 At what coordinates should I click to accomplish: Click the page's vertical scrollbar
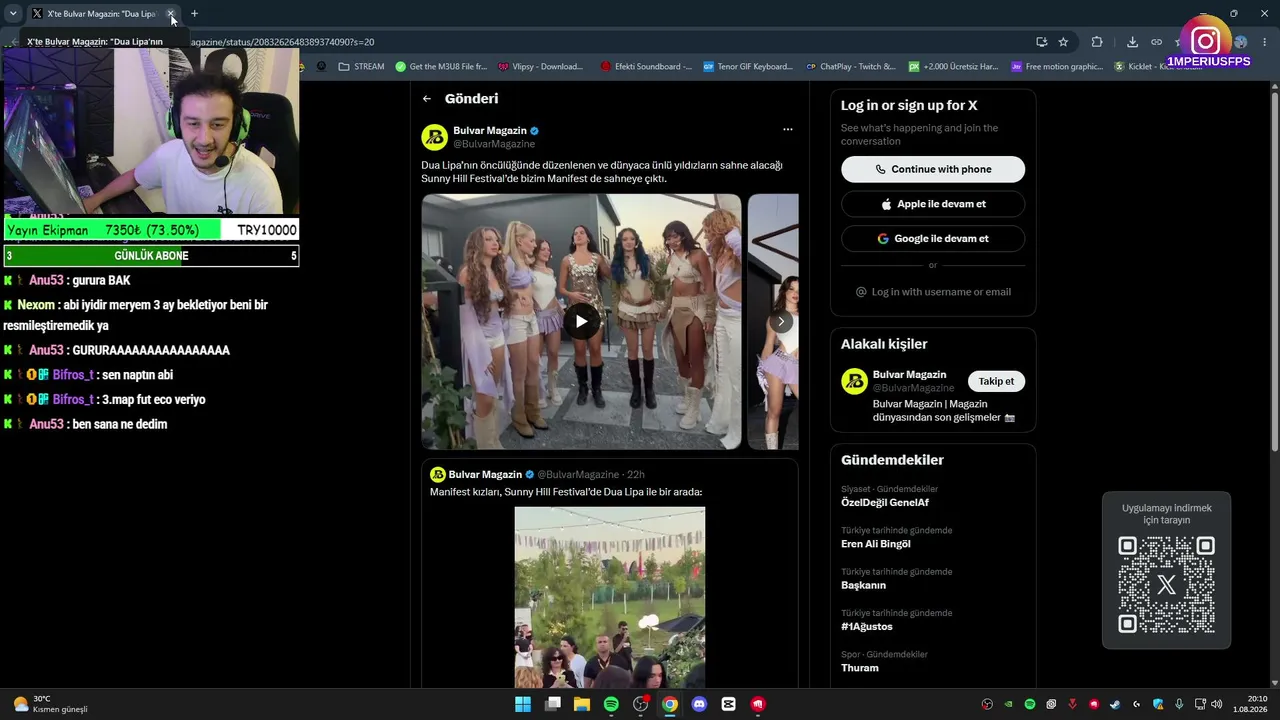pyautogui.click(x=1275, y=270)
